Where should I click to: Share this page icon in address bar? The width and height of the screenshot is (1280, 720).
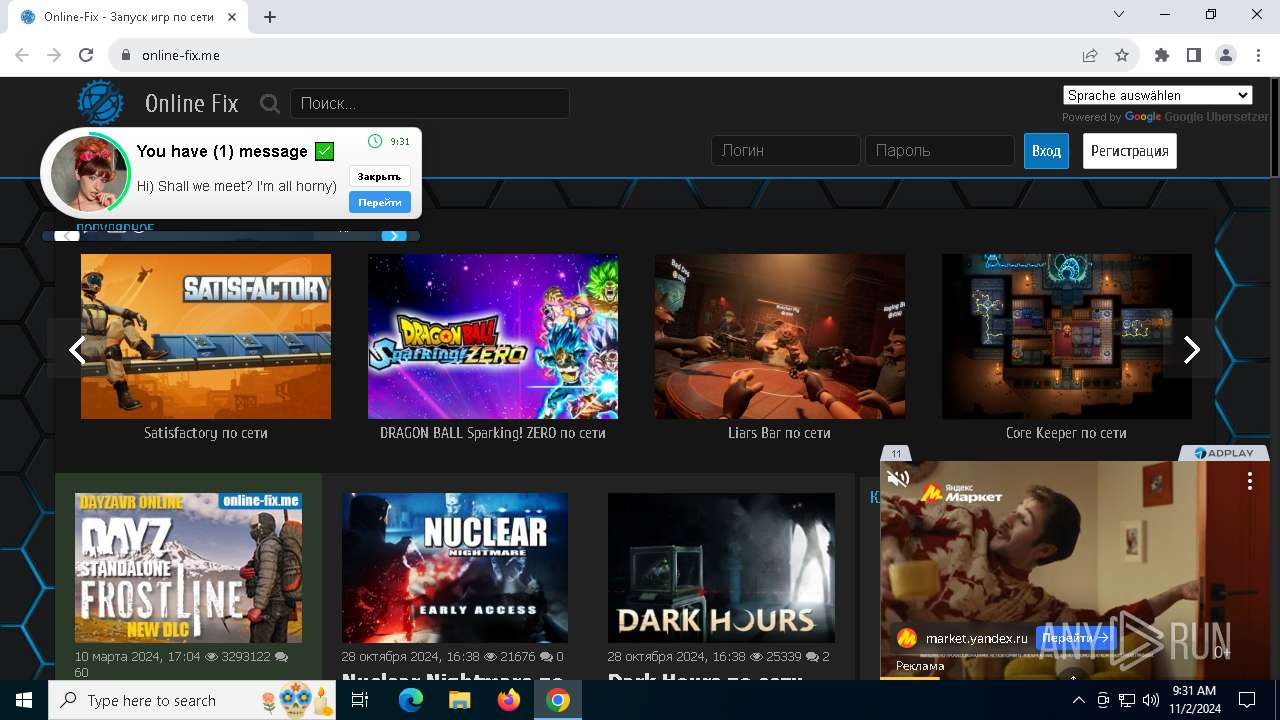tap(1090, 55)
